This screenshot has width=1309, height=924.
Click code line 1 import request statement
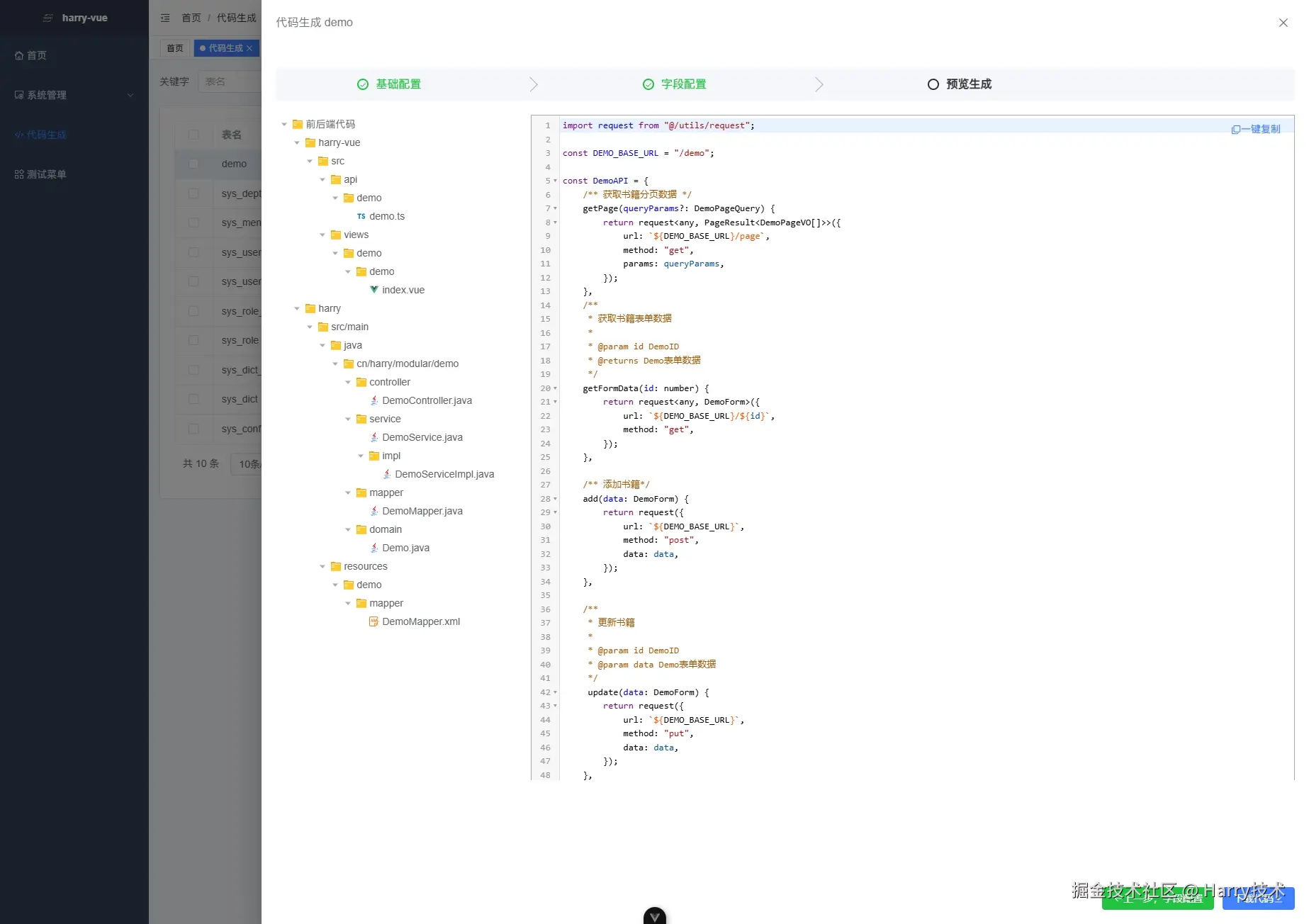(x=658, y=125)
